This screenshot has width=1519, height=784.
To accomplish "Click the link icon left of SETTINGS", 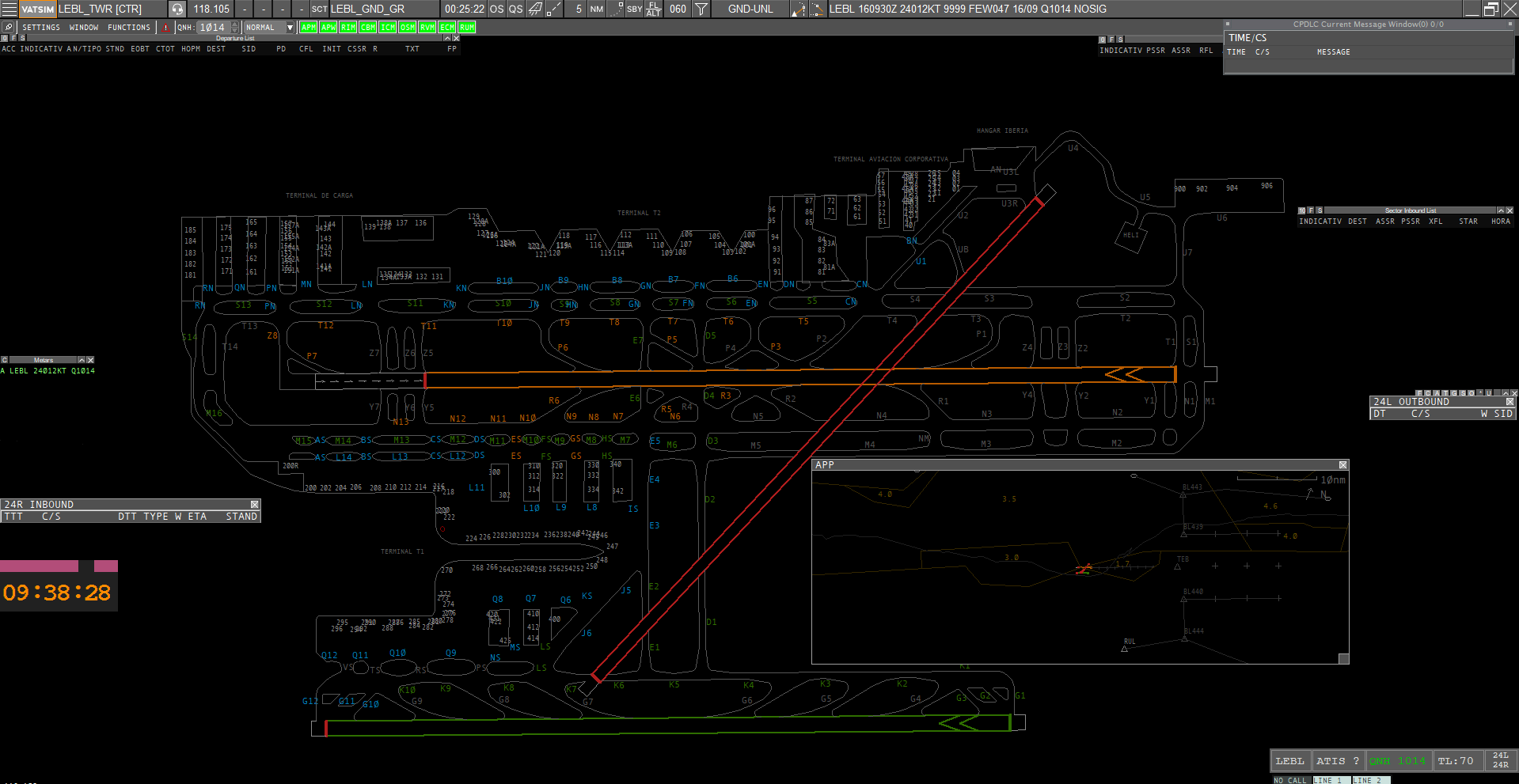I will click(x=9, y=27).
